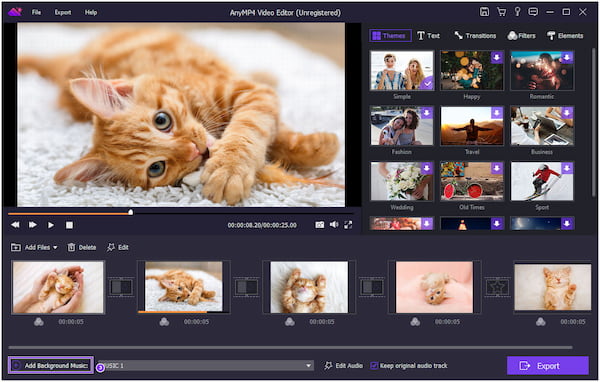
Task: Click Delete in the clip toolbar
Action: [x=82, y=247]
